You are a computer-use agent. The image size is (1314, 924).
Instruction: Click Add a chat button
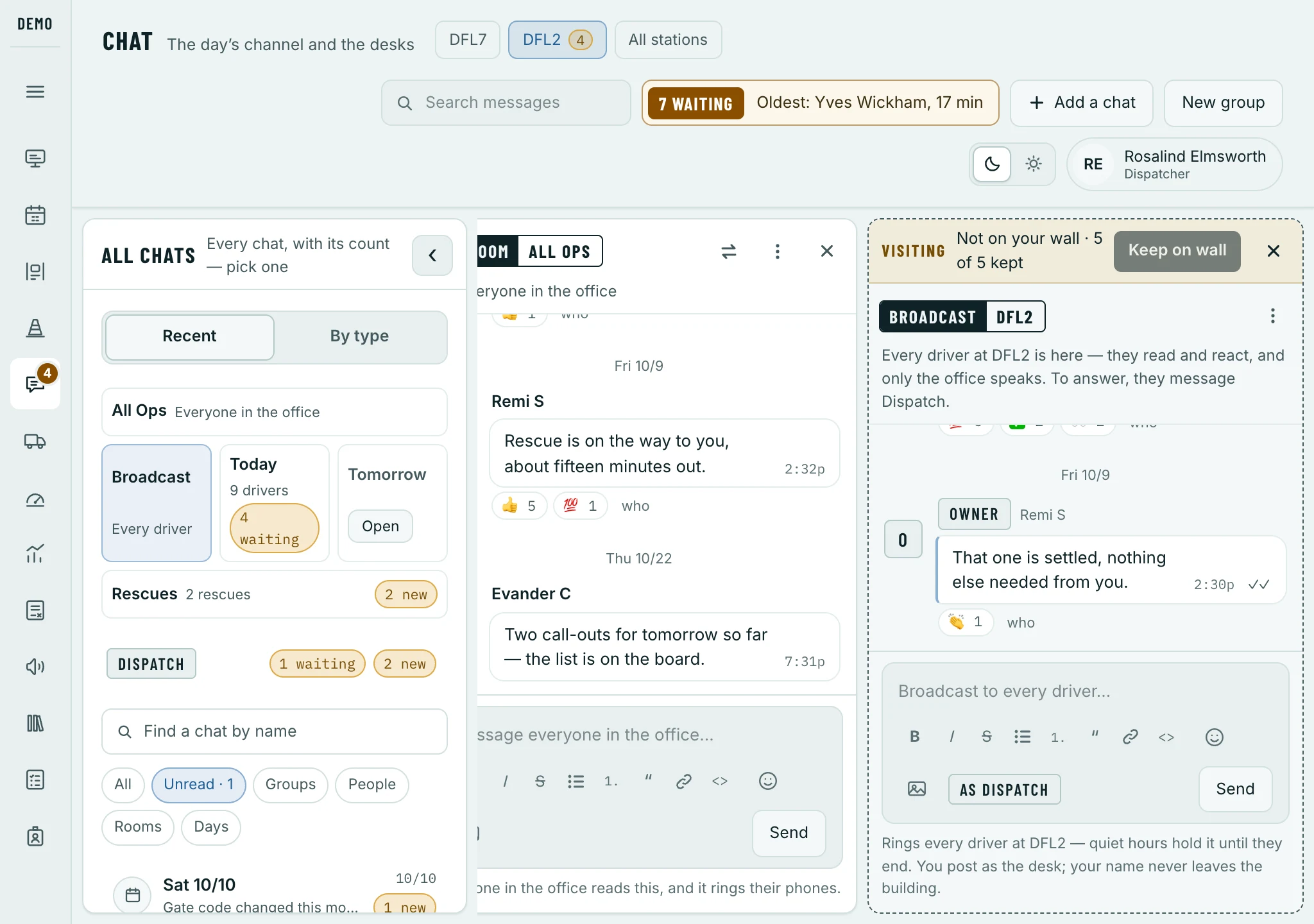click(1082, 103)
